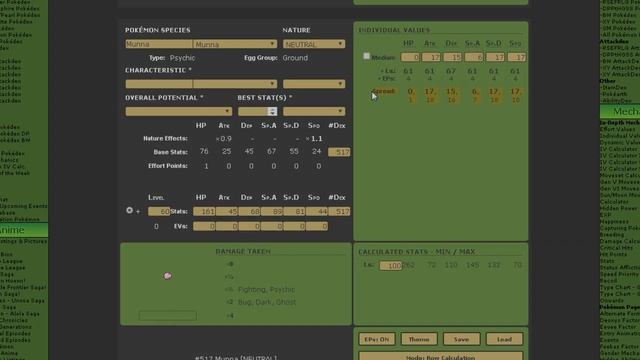Toggle the Median checkbox

point(366,56)
